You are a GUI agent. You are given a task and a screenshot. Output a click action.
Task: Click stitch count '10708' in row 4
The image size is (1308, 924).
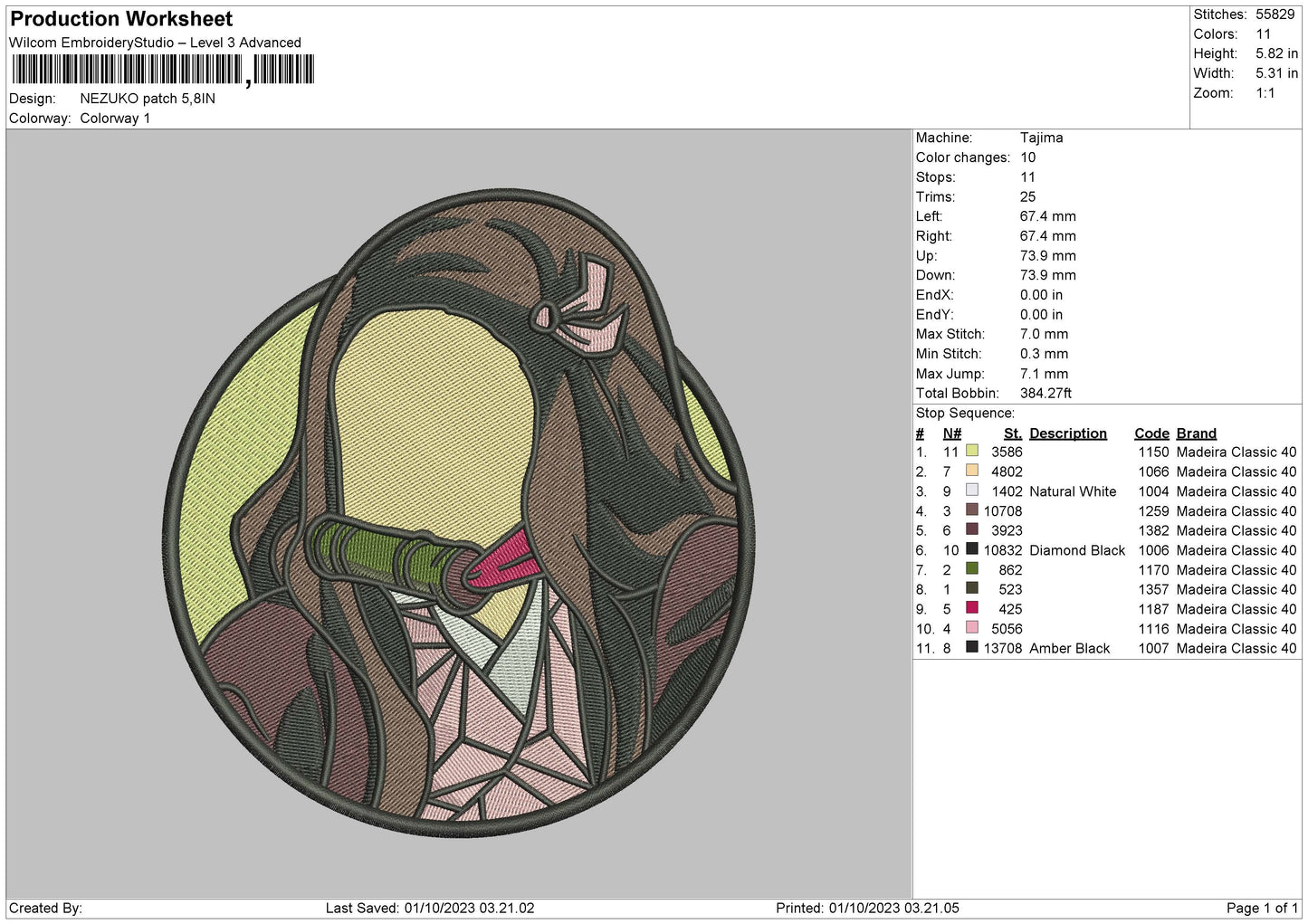coord(1003,511)
